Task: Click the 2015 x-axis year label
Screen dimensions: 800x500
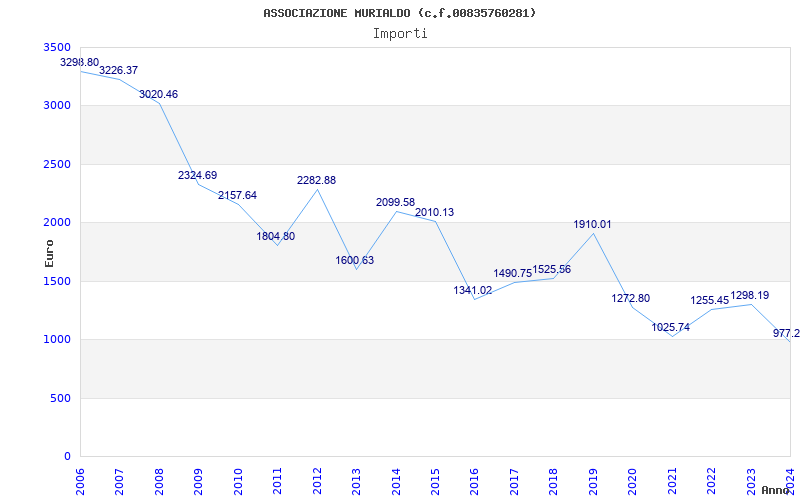Action: coord(435,482)
